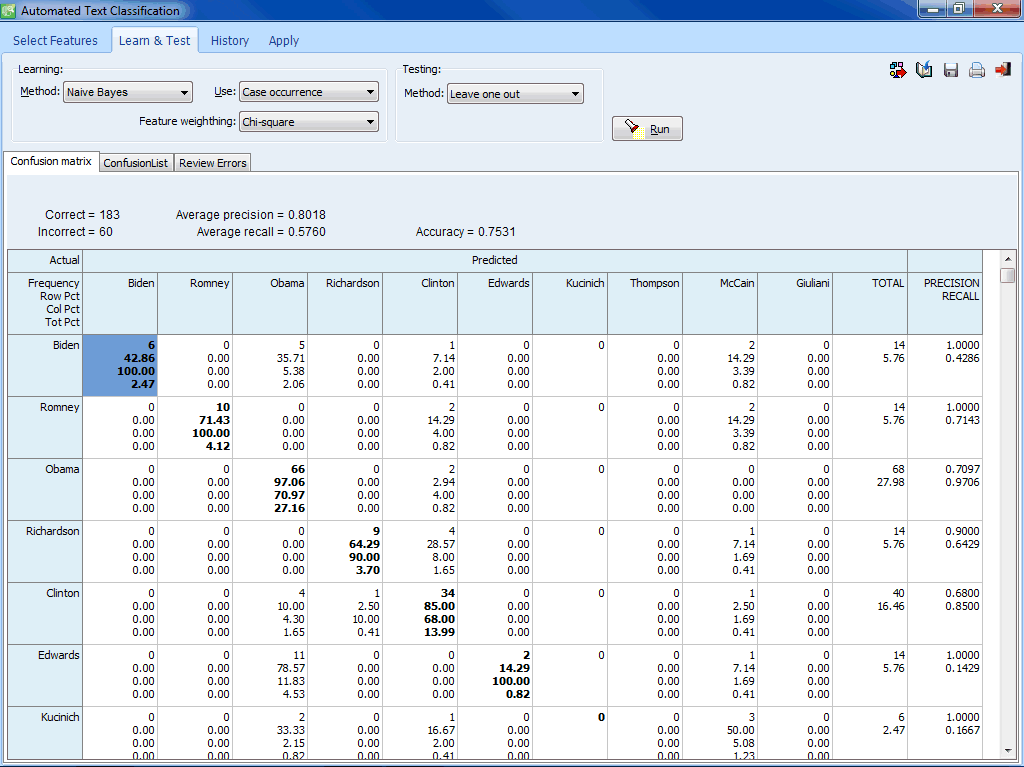Click the scrollbar down arrow
The height and width of the screenshot is (767, 1024).
click(x=1007, y=750)
